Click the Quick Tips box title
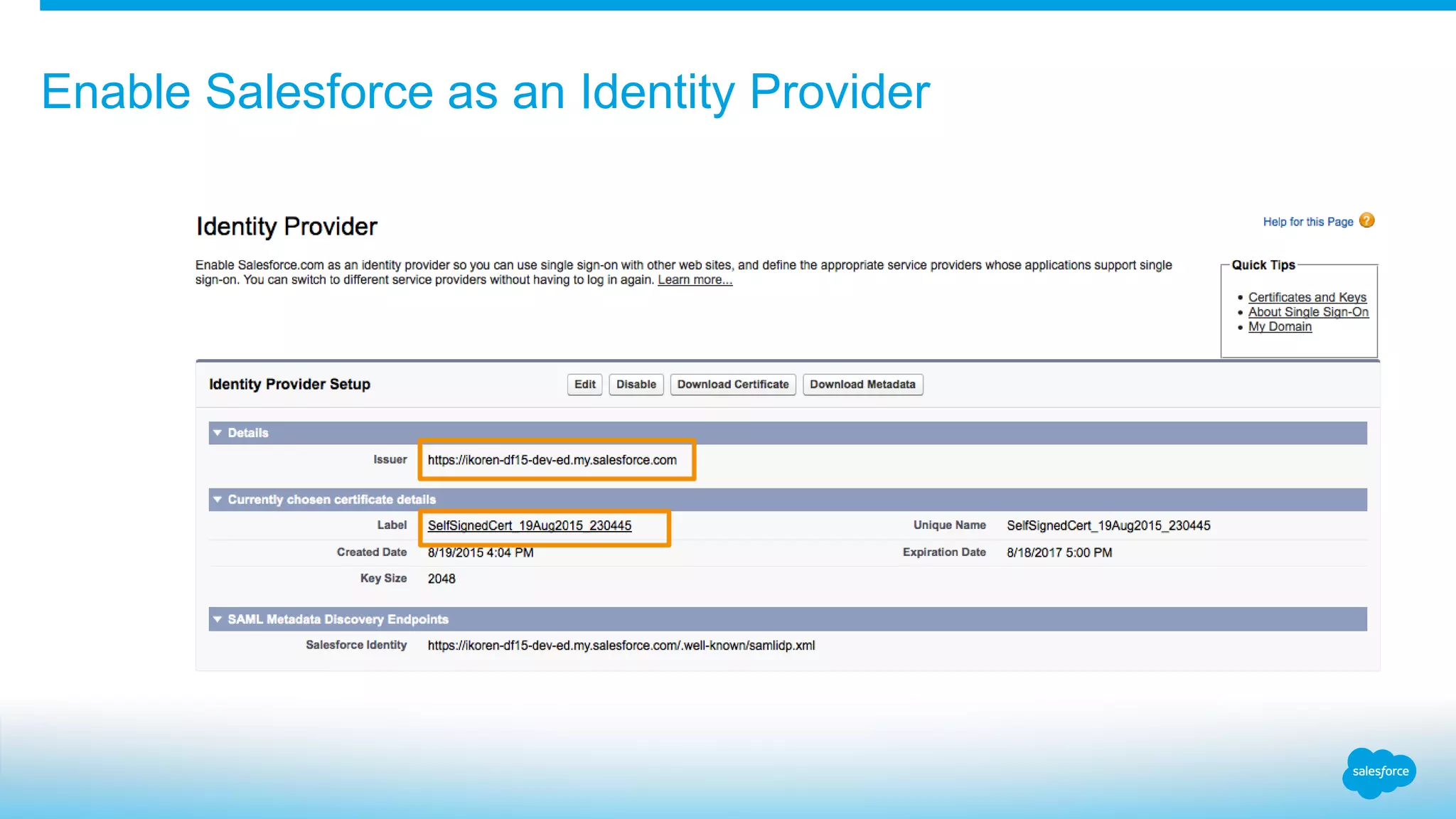The image size is (1456, 819). click(1263, 264)
